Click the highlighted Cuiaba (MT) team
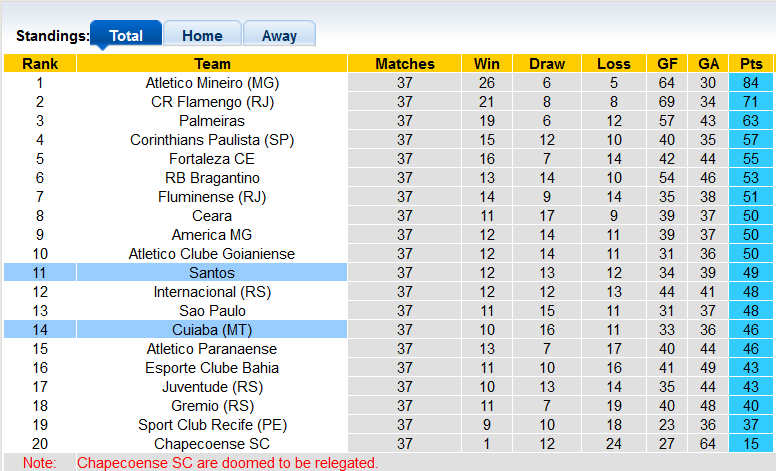The height and width of the screenshot is (471, 776). tap(212, 330)
